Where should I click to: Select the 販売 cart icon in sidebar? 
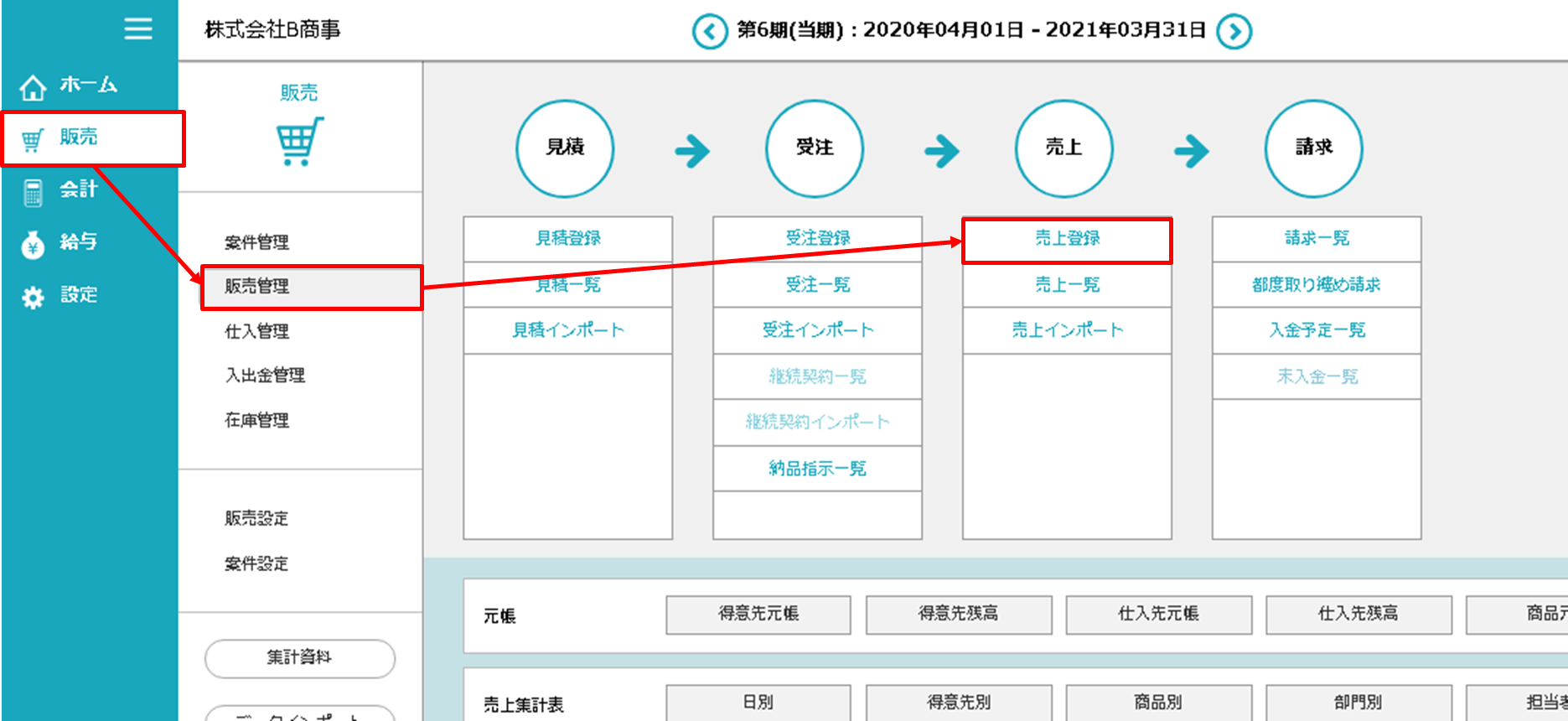[33, 140]
